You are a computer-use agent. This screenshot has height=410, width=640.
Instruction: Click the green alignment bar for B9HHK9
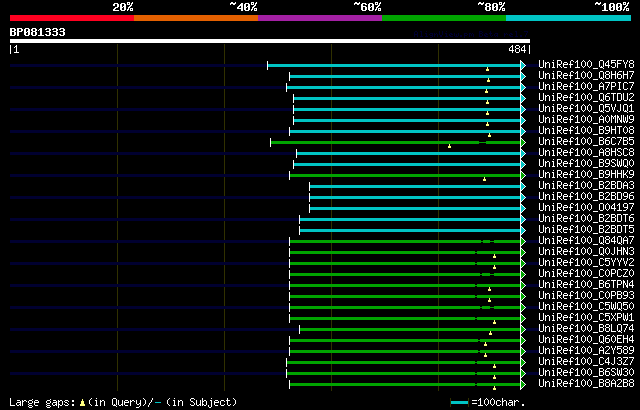(405, 175)
